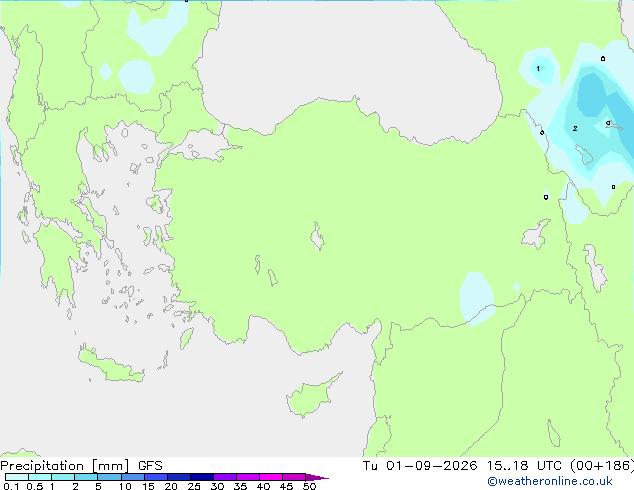Choose the 20–25 mm legend color swatch
The image size is (634, 490).
point(179,477)
